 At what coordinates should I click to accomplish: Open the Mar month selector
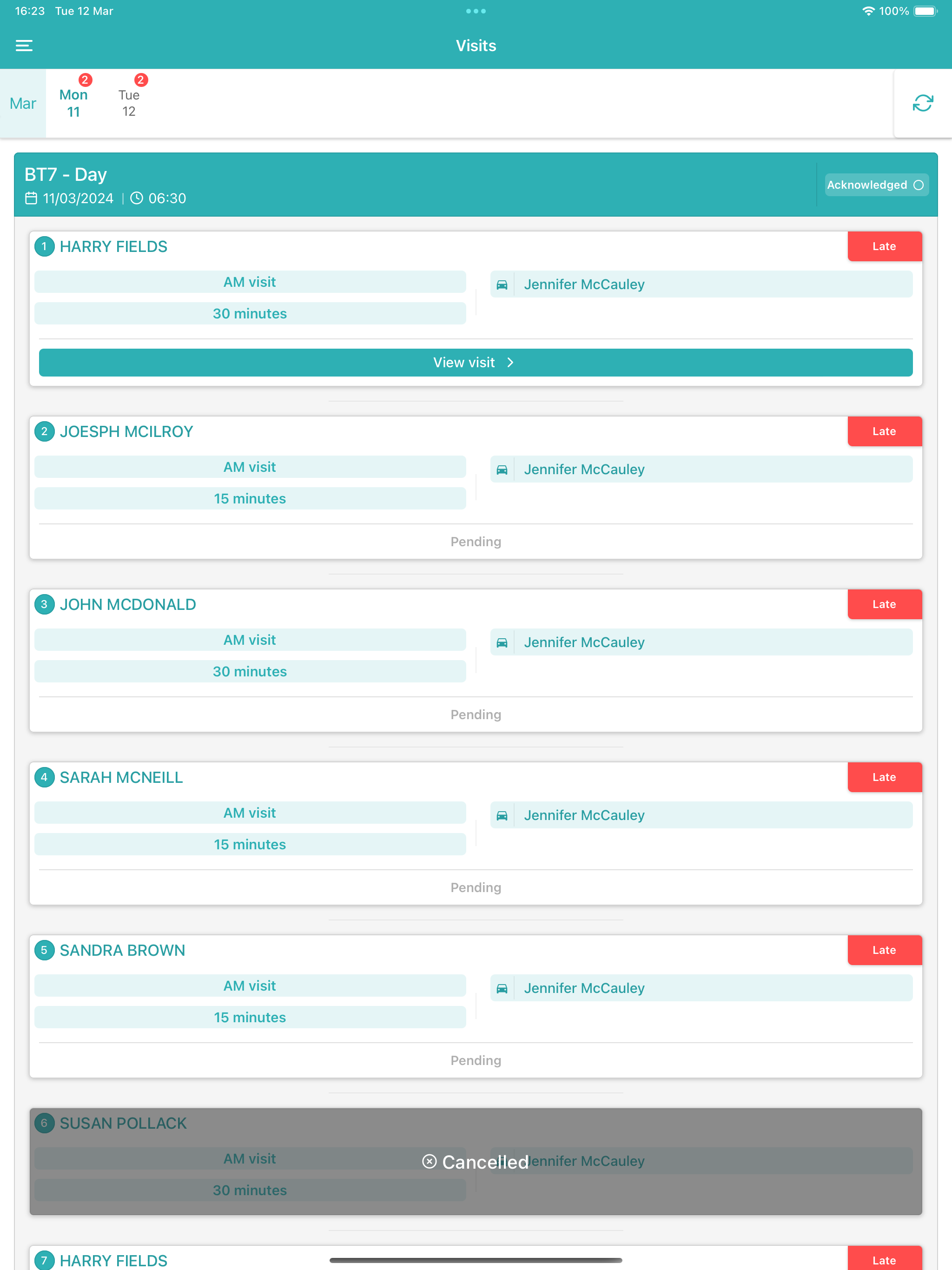[x=23, y=103]
